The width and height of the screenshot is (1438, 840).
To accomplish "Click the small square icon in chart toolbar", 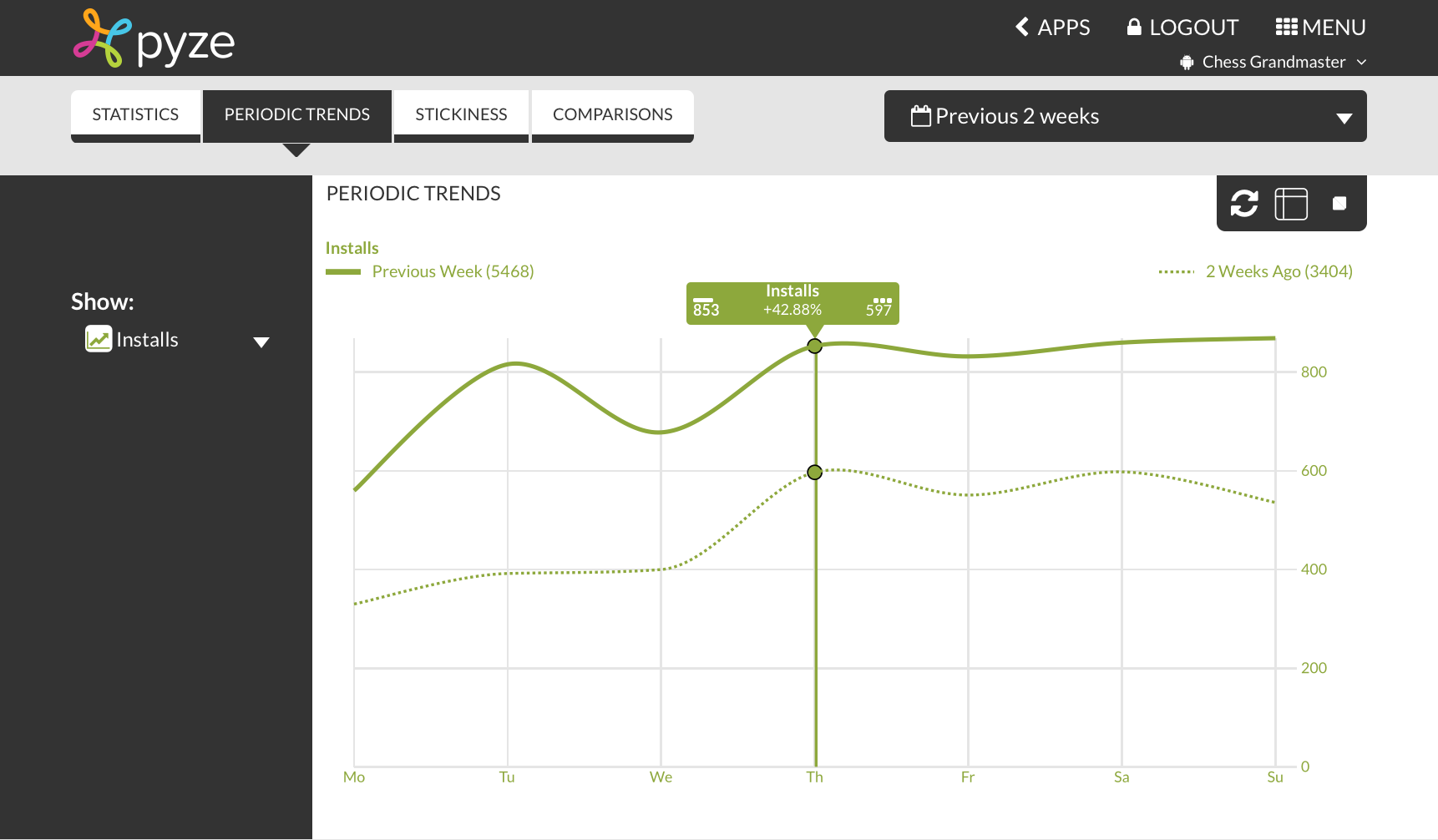I will [1339, 203].
